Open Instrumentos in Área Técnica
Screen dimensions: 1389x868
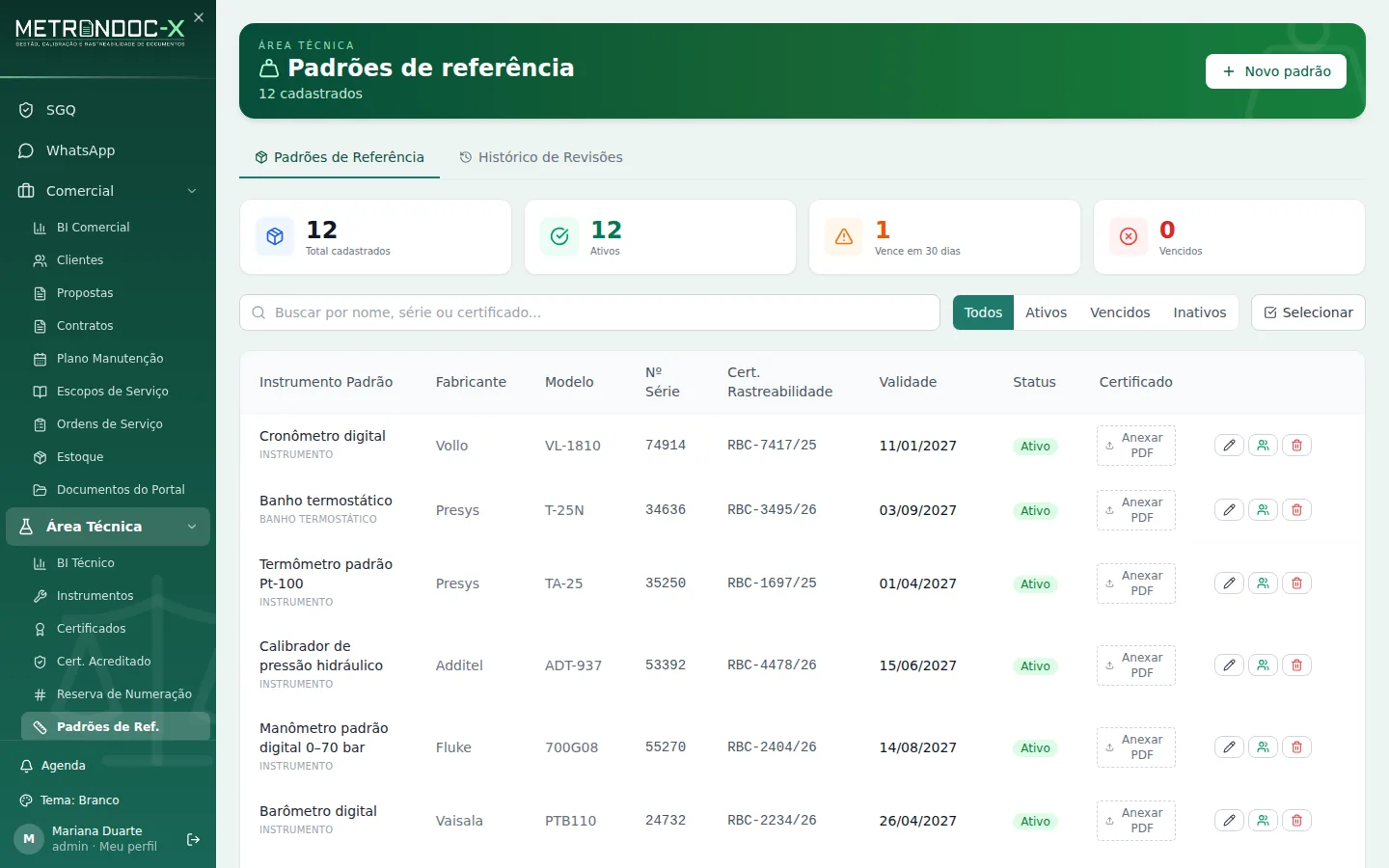[116, 596]
